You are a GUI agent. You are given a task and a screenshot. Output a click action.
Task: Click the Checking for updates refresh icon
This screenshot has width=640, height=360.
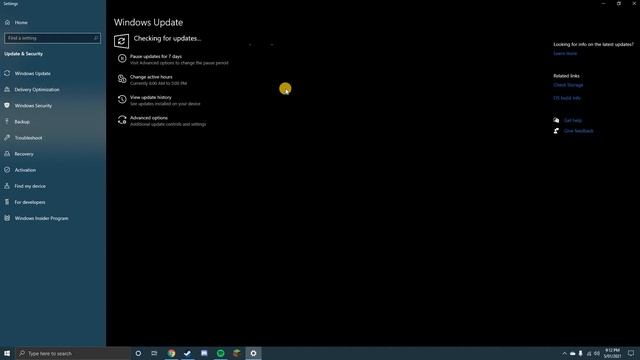pyautogui.click(x=121, y=41)
